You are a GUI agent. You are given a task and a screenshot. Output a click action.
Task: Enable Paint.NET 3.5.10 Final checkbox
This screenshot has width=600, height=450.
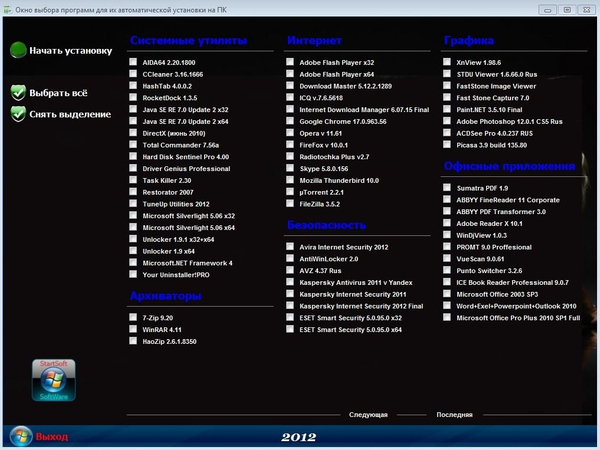coord(447,109)
